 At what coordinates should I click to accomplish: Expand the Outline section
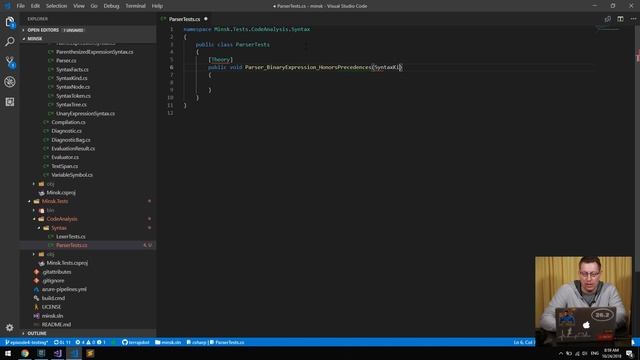[x=88, y=333]
